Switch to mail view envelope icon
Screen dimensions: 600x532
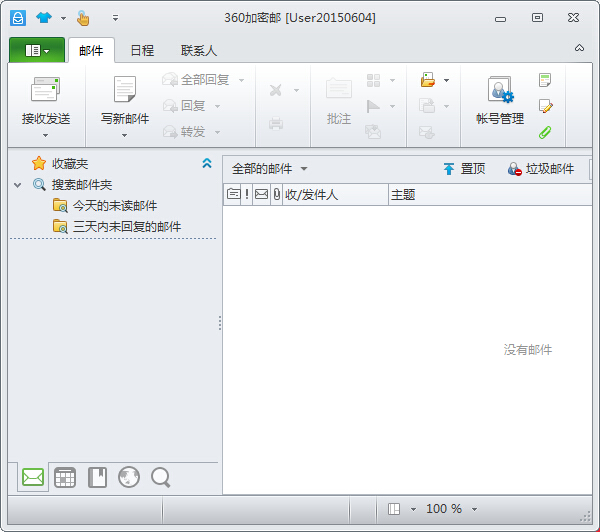click(33, 477)
